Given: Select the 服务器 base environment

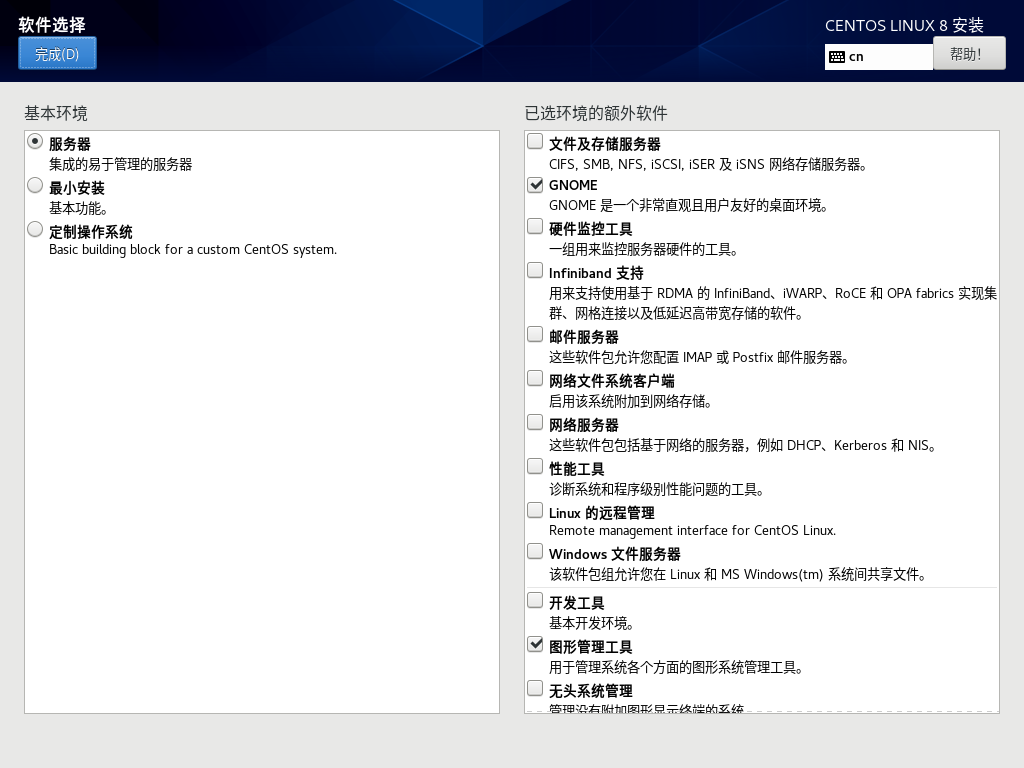Looking at the screenshot, I should [36, 142].
